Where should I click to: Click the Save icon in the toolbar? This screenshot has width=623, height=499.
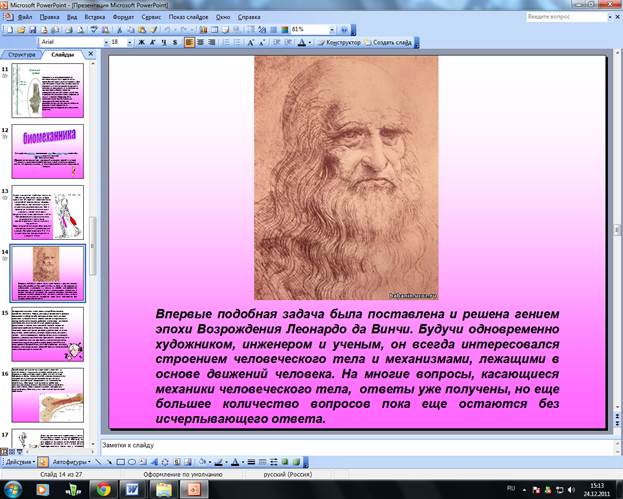pyautogui.click(x=34, y=30)
